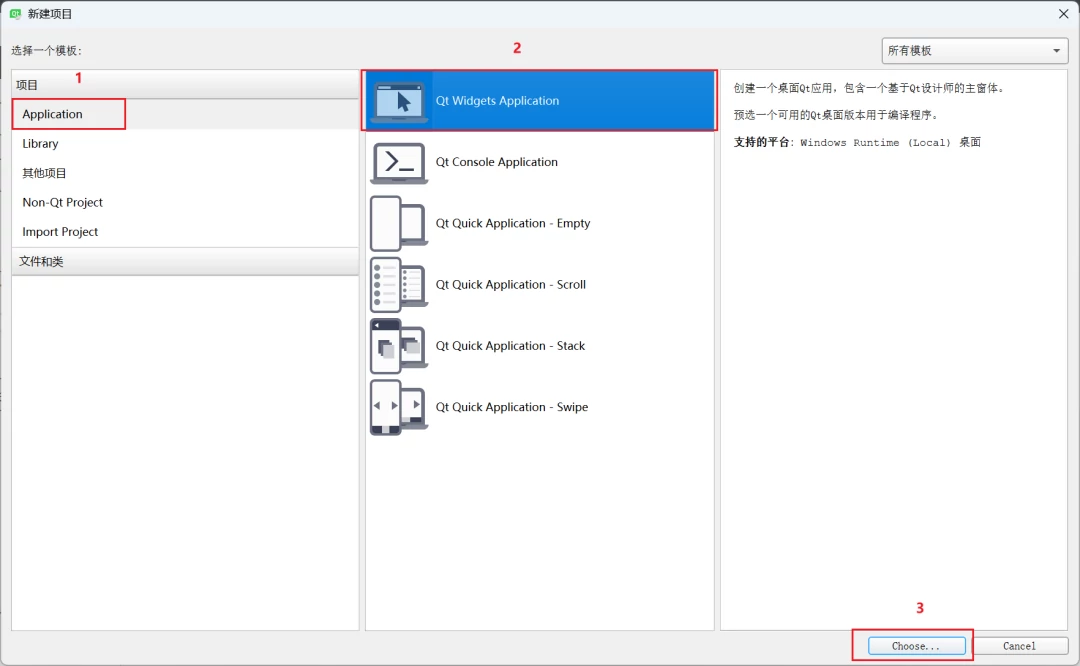Click the 选择一个模板 label
1080x666 pixels.
pyautogui.click(x=46, y=51)
